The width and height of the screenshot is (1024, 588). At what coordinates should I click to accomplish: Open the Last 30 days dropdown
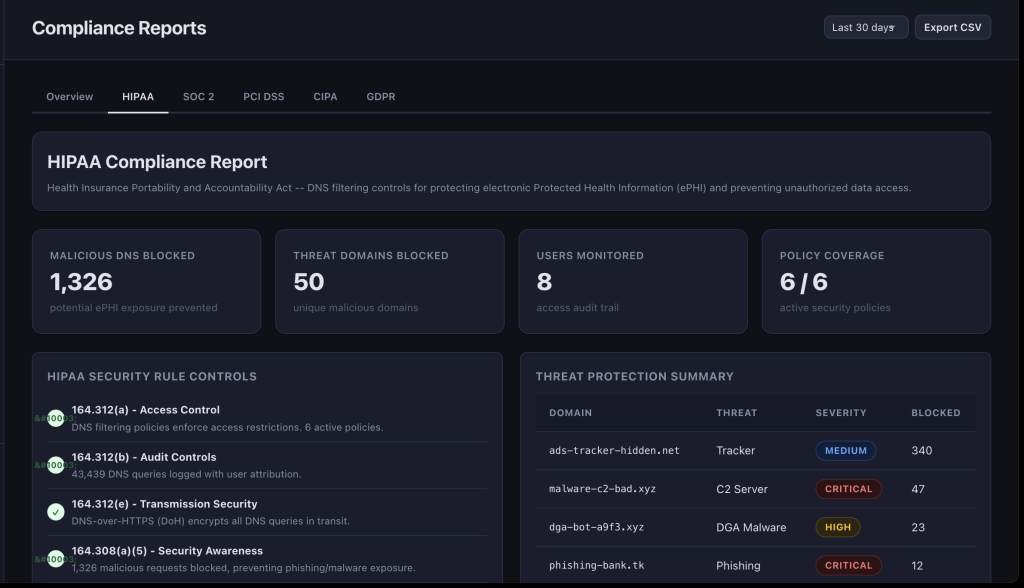(x=865, y=28)
